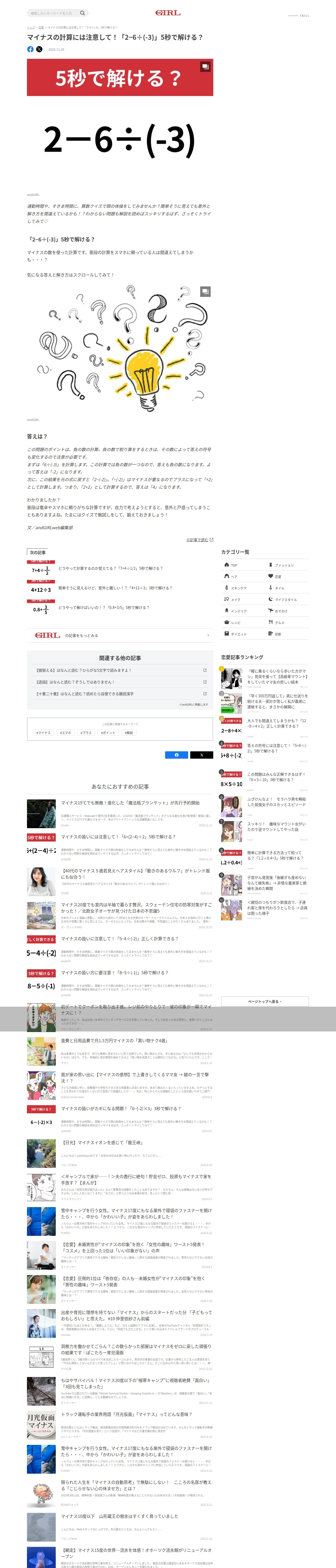Select グルメ category with fork icon

pos(271,622)
